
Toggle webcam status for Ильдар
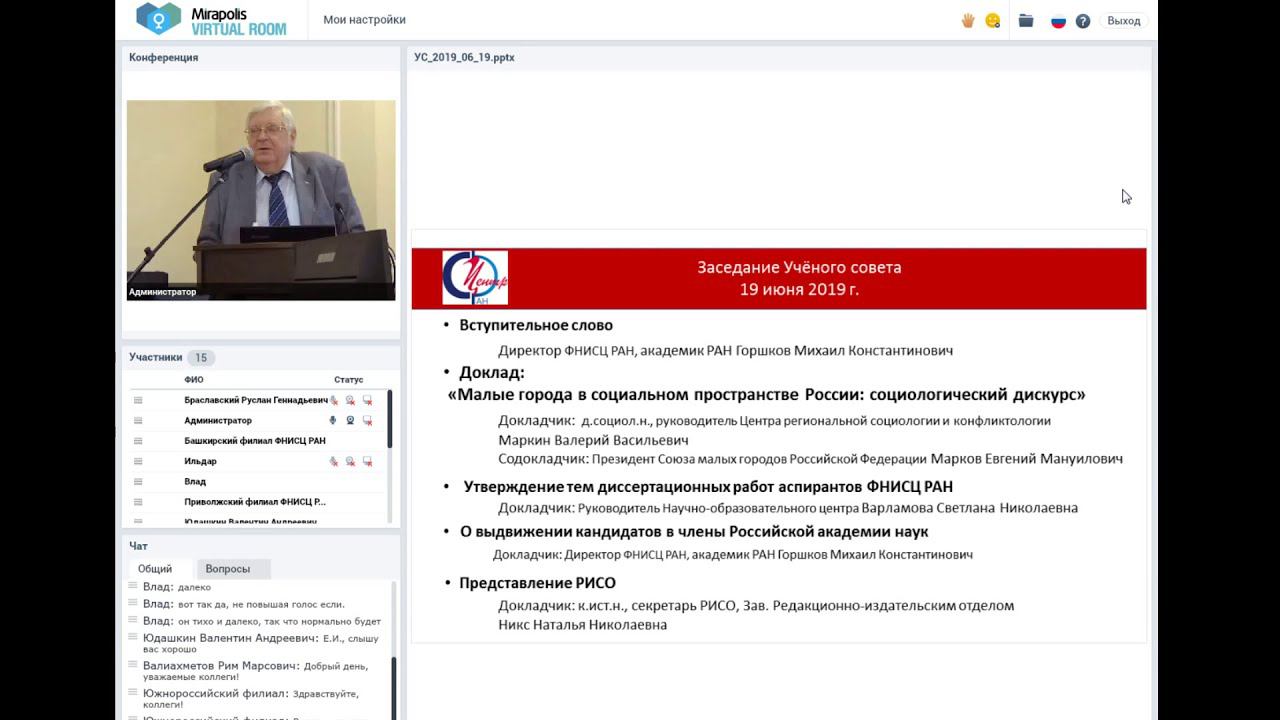click(x=350, y=461)
